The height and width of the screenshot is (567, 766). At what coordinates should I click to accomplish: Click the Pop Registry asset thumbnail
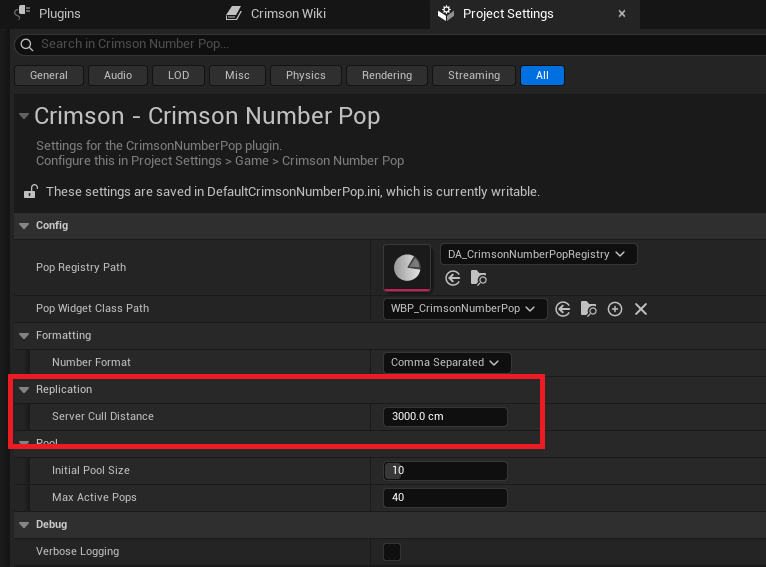click(407, 268)
